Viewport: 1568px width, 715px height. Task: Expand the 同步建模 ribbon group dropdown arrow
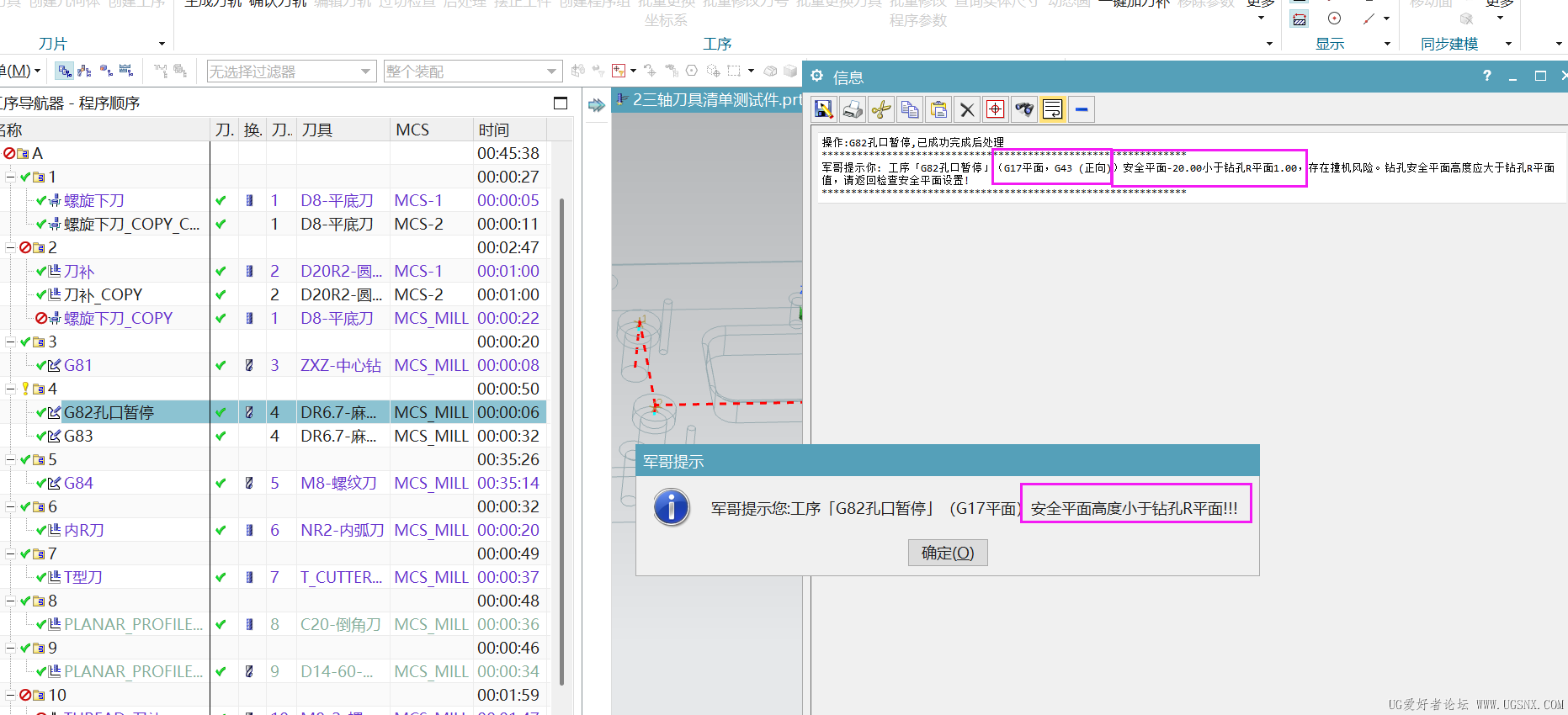click(1508, 44)
